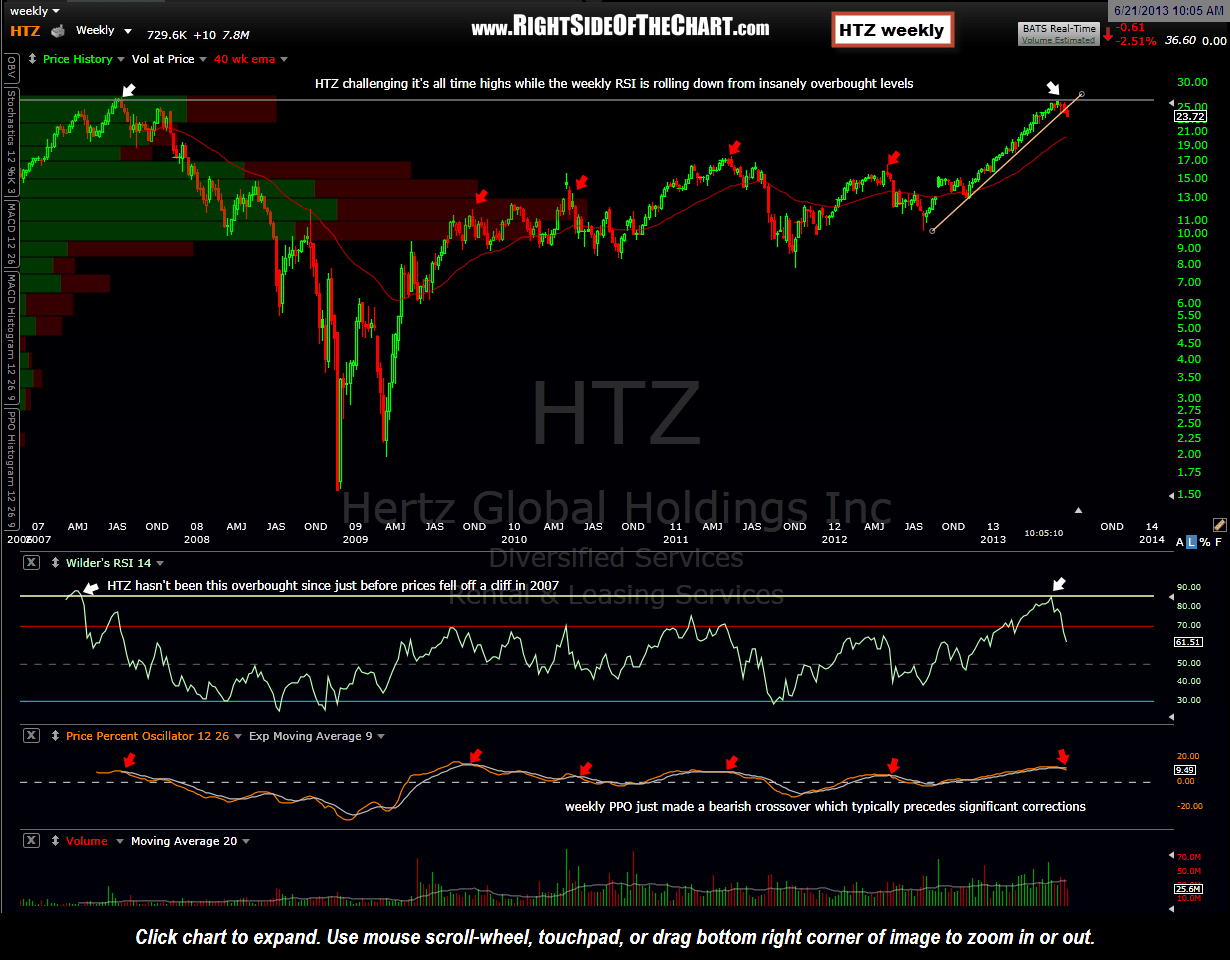Click the factory icon next to HTZ symbol
Viewport: 1230px width, 960px height.
tap(57, 31)
